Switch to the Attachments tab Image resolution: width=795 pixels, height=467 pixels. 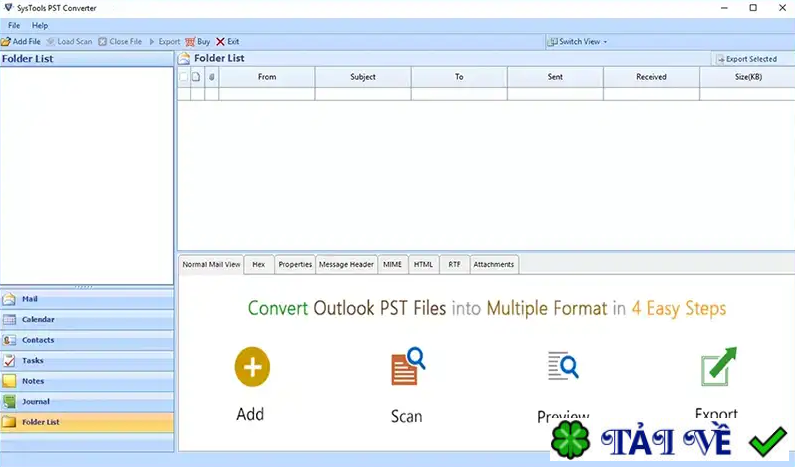pos(494,265)
